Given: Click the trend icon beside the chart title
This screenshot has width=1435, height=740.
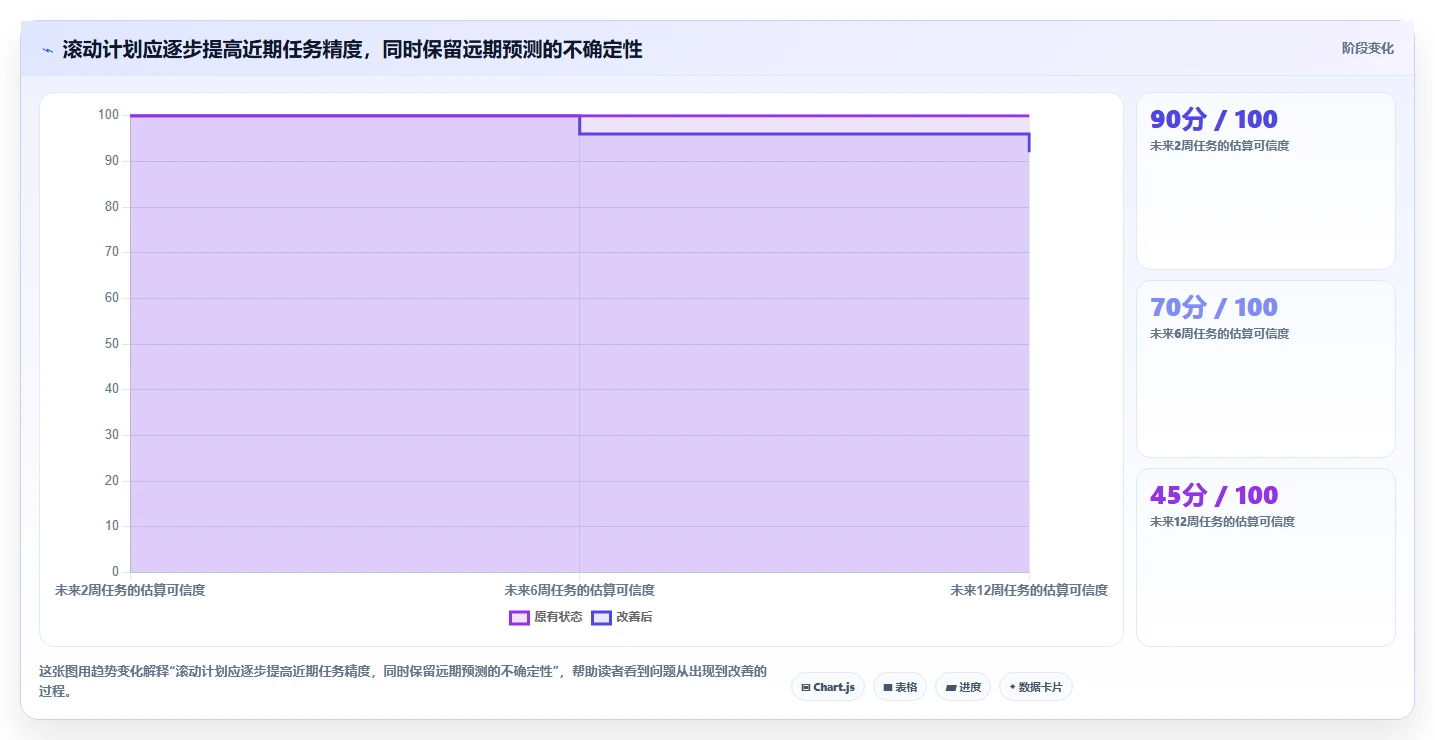Looking at the screenshot, I should tap(47, 50).
